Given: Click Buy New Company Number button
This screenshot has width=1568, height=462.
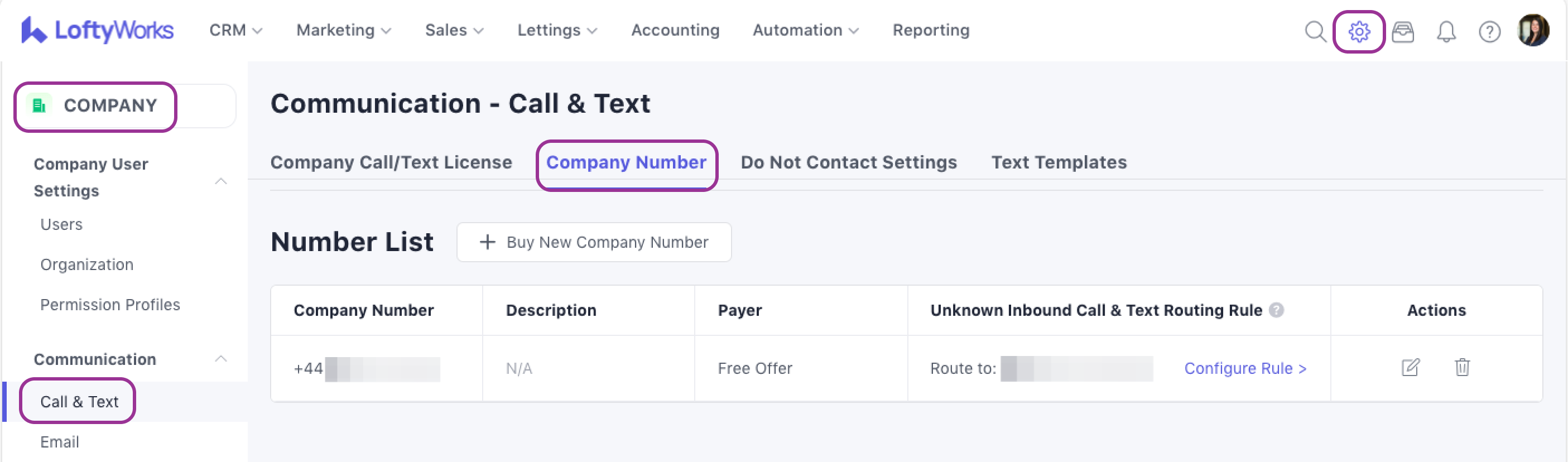Looking at the screenshot, I should 594,242.
